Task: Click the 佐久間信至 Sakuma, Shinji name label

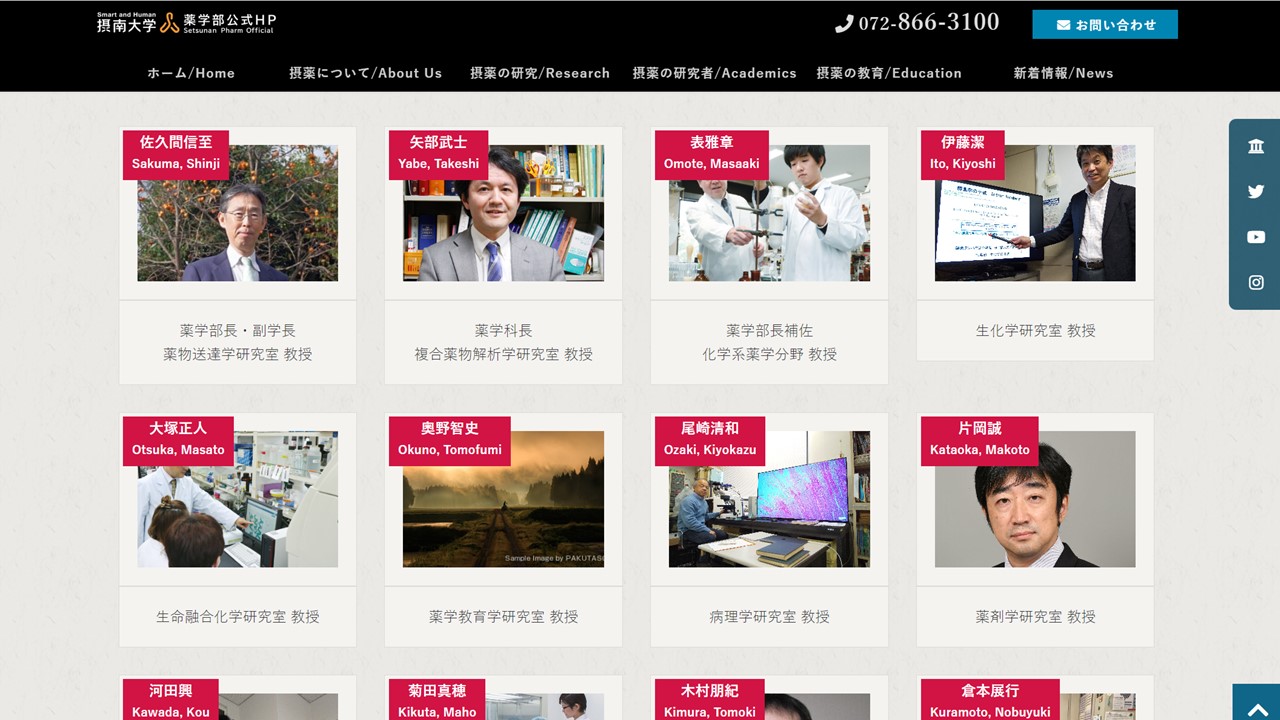Action: click(x=176, y=153)
